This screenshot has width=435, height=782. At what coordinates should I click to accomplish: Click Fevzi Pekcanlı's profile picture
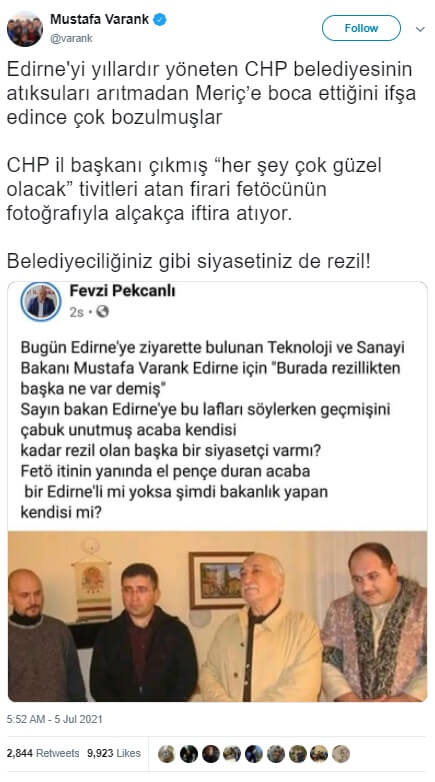(41, 302)
